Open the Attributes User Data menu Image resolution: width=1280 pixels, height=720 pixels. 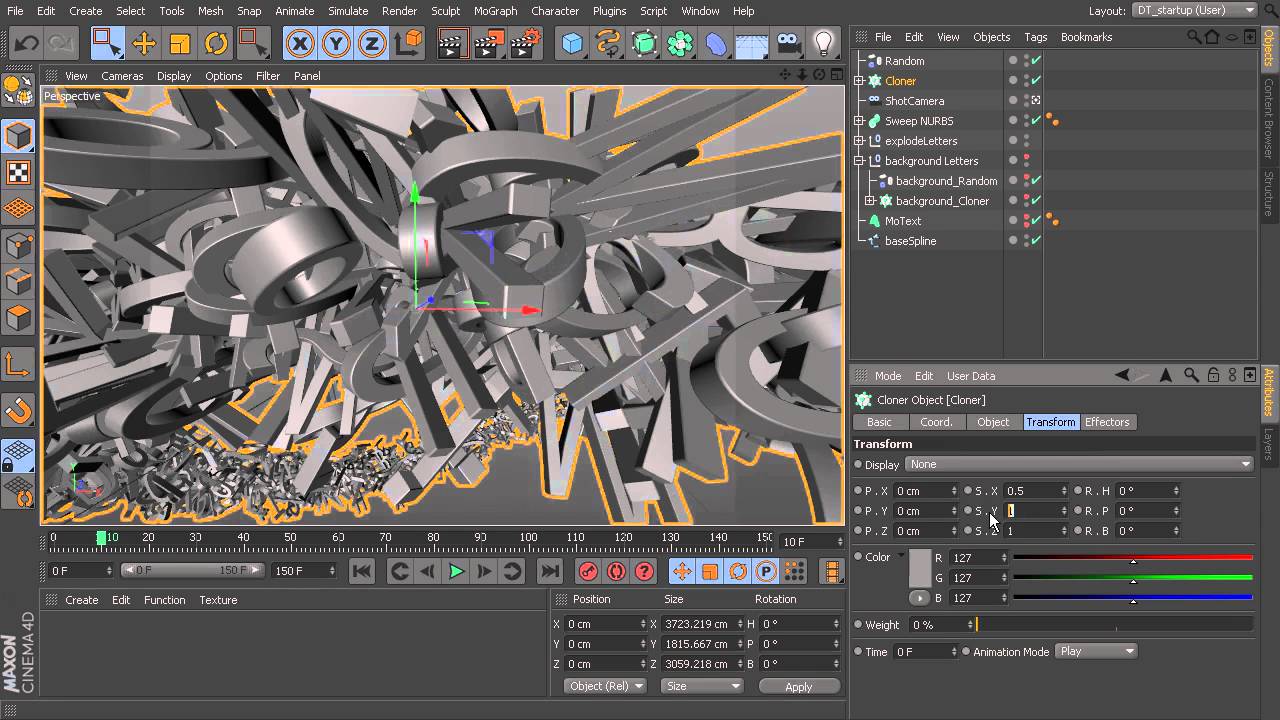[x=971, y=376]
